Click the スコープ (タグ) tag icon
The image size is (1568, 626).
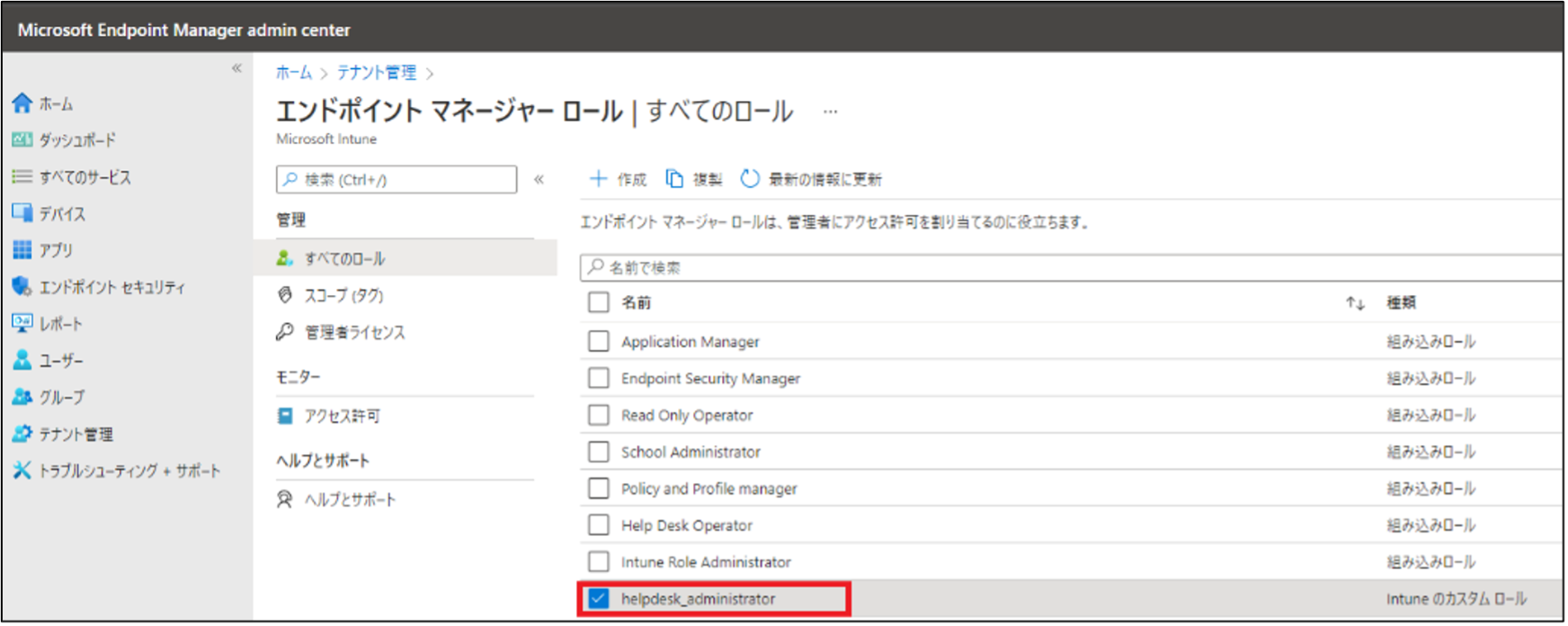(x=285, y=295)
